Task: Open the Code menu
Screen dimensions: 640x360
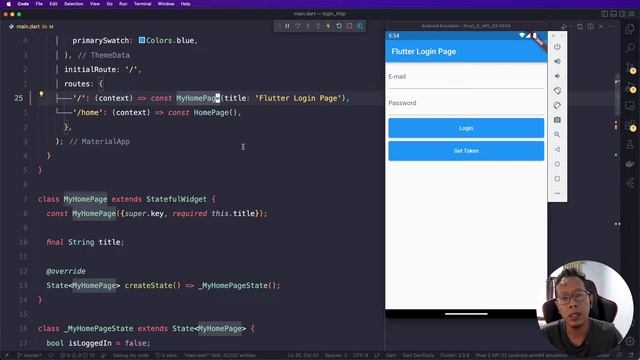Action: [23, 4]
